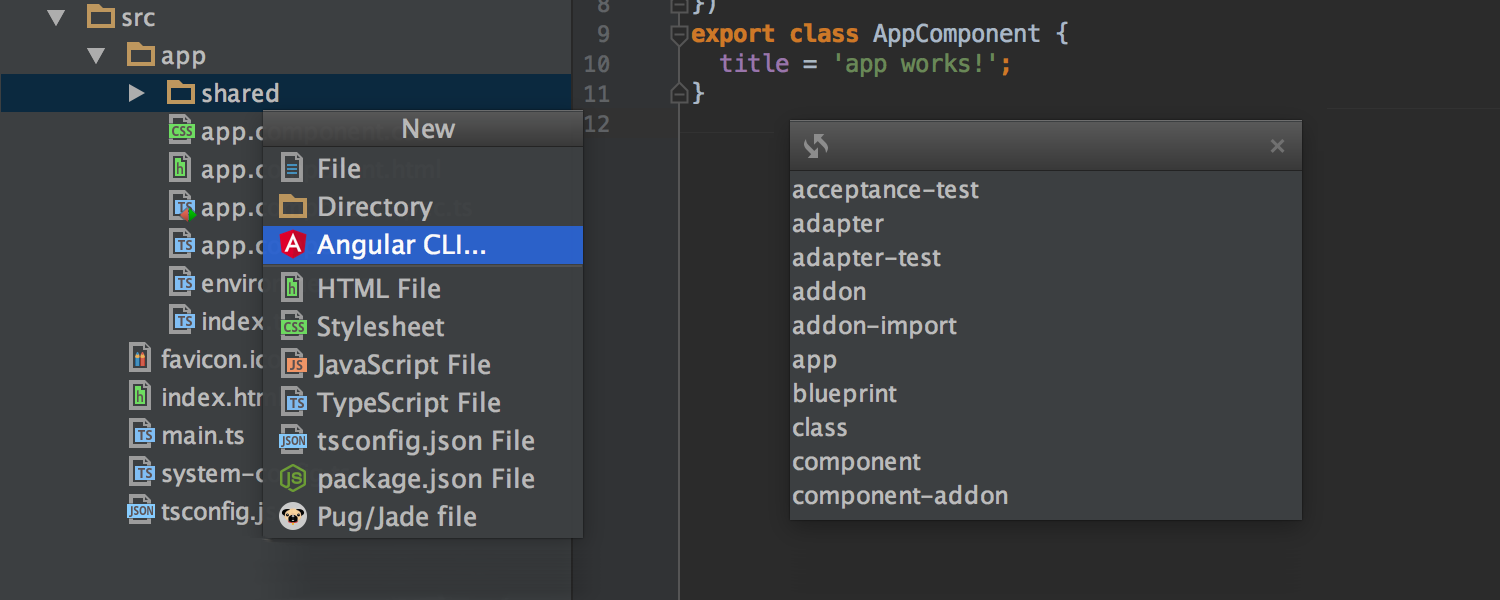Screen dimensions: 1500x600
Task: Click the Stylesheet CSS icon in menu
Action: 293,326
